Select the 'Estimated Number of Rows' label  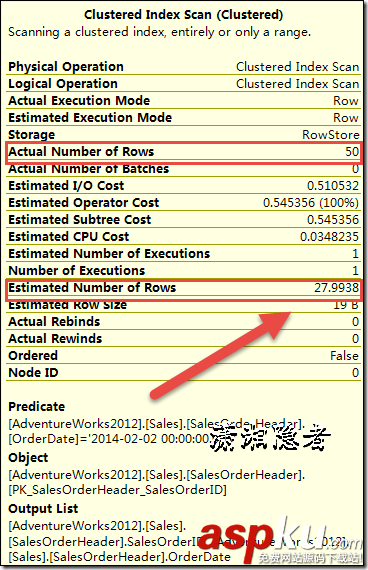[x=92, y=288]
